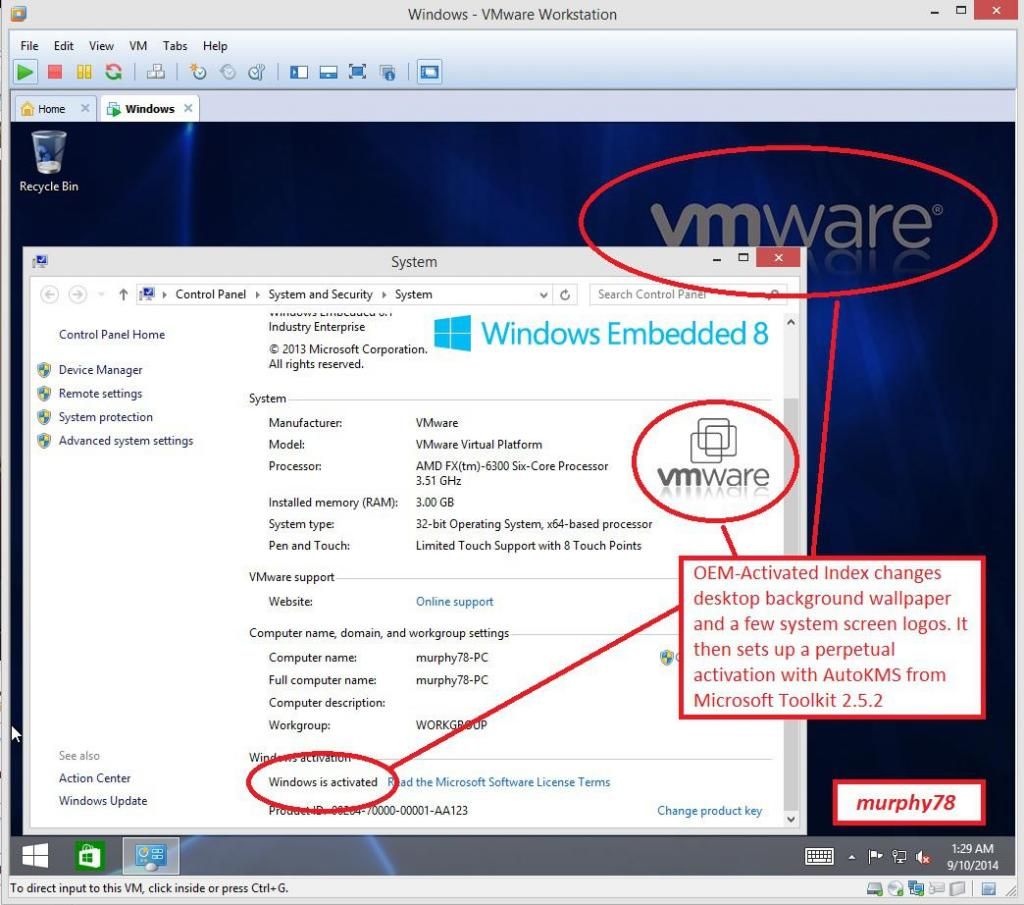This screenshot has height=905, width=1024.
Task: Click the green Power On play button
Action: (25, 72)
